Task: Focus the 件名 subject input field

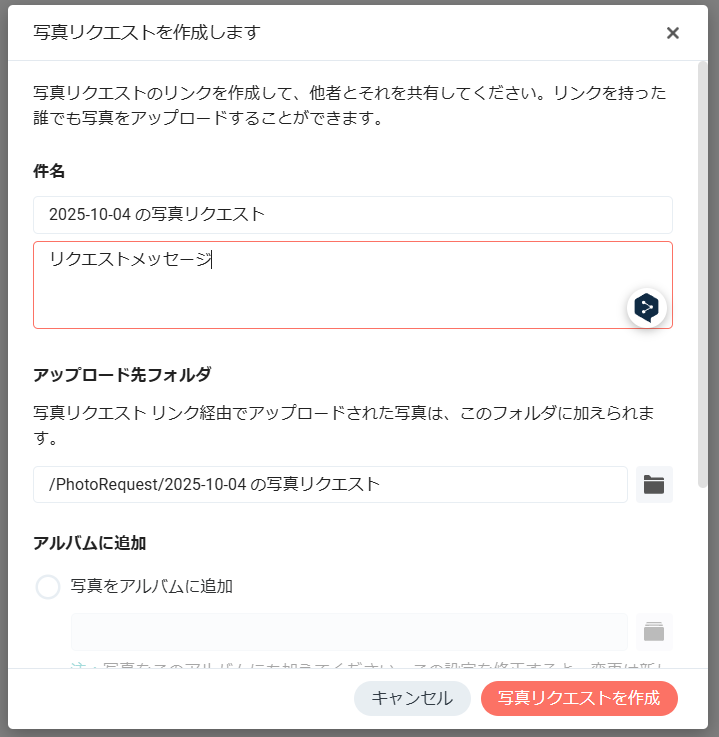Action: [x=353, y=215]
